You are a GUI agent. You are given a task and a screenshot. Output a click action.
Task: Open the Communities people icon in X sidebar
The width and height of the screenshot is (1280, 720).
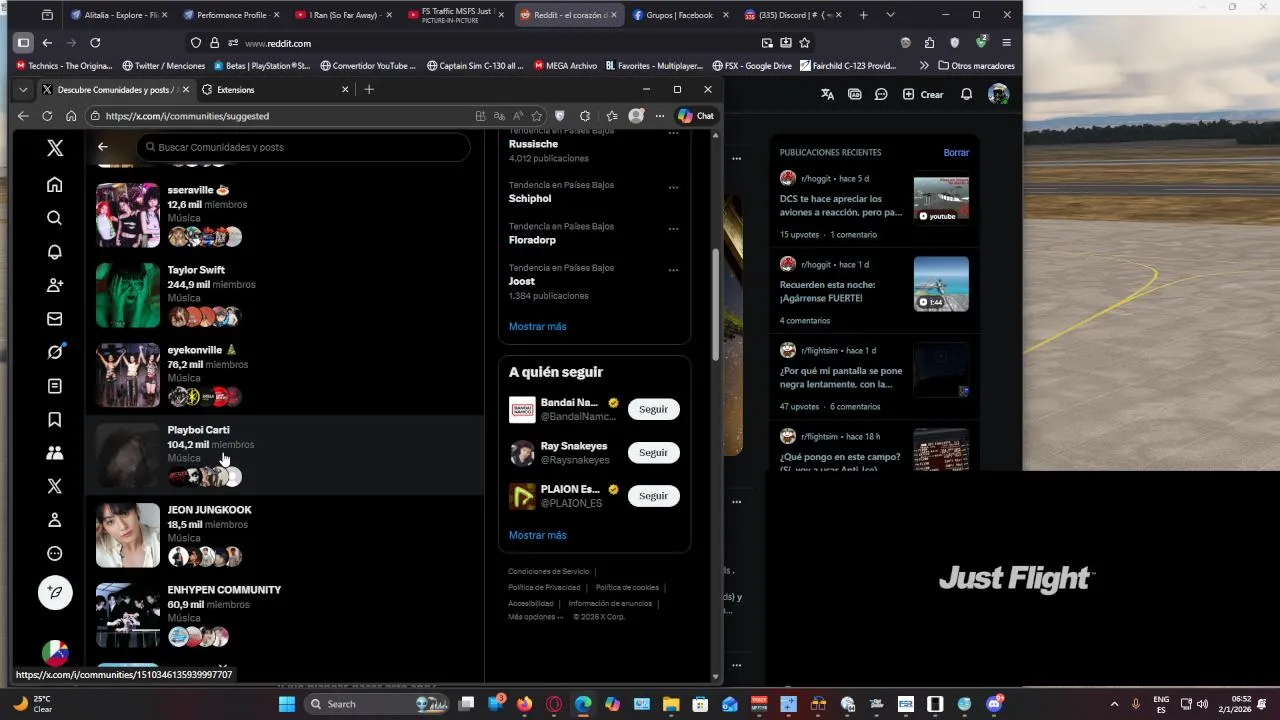point(55,453)
